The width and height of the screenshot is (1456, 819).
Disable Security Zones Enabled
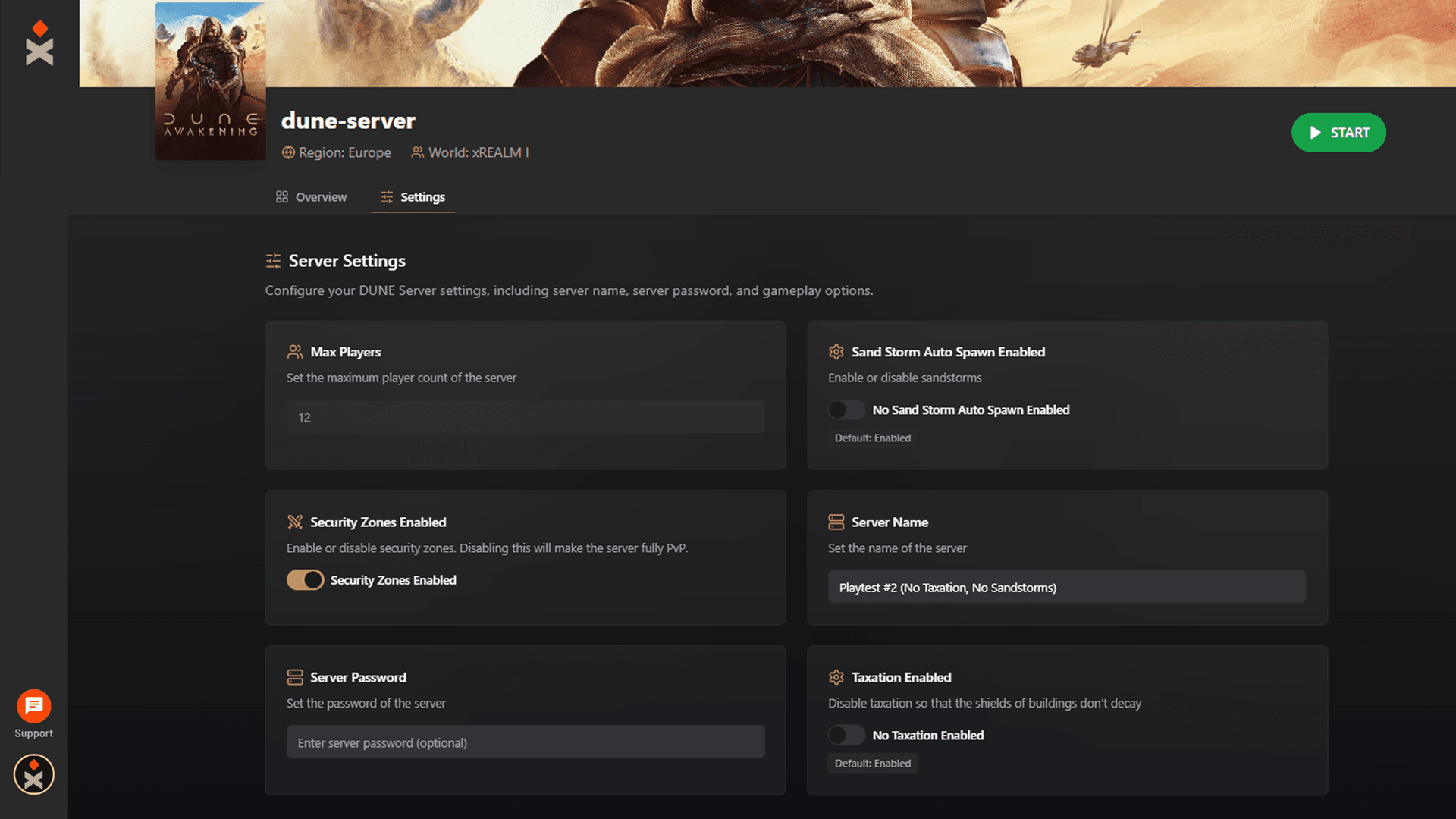[x=305, y=580]
